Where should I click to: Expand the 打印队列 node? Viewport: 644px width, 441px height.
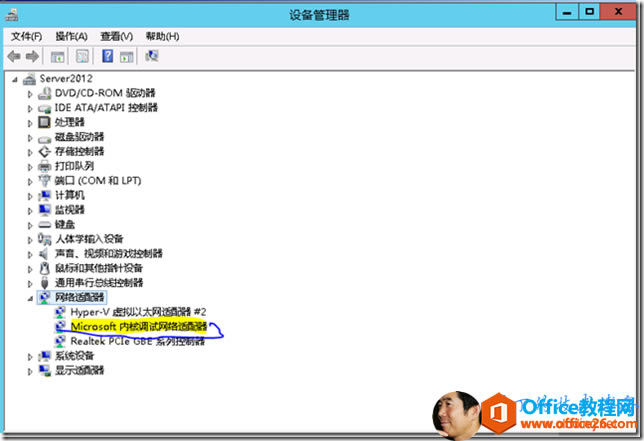pyautogui.click(x=30, y=167)
